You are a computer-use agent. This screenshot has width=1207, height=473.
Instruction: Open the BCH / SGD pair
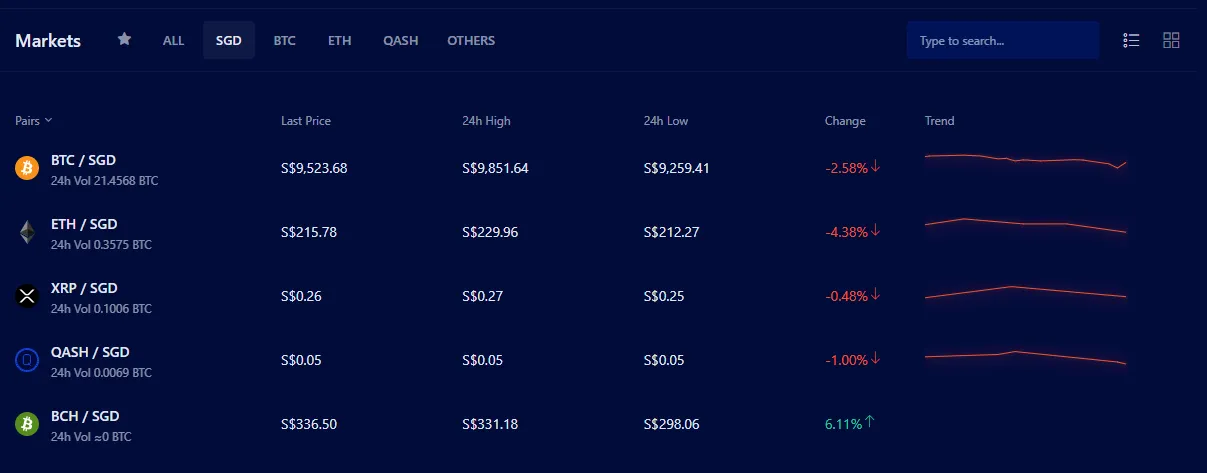[x=85, y=416]
